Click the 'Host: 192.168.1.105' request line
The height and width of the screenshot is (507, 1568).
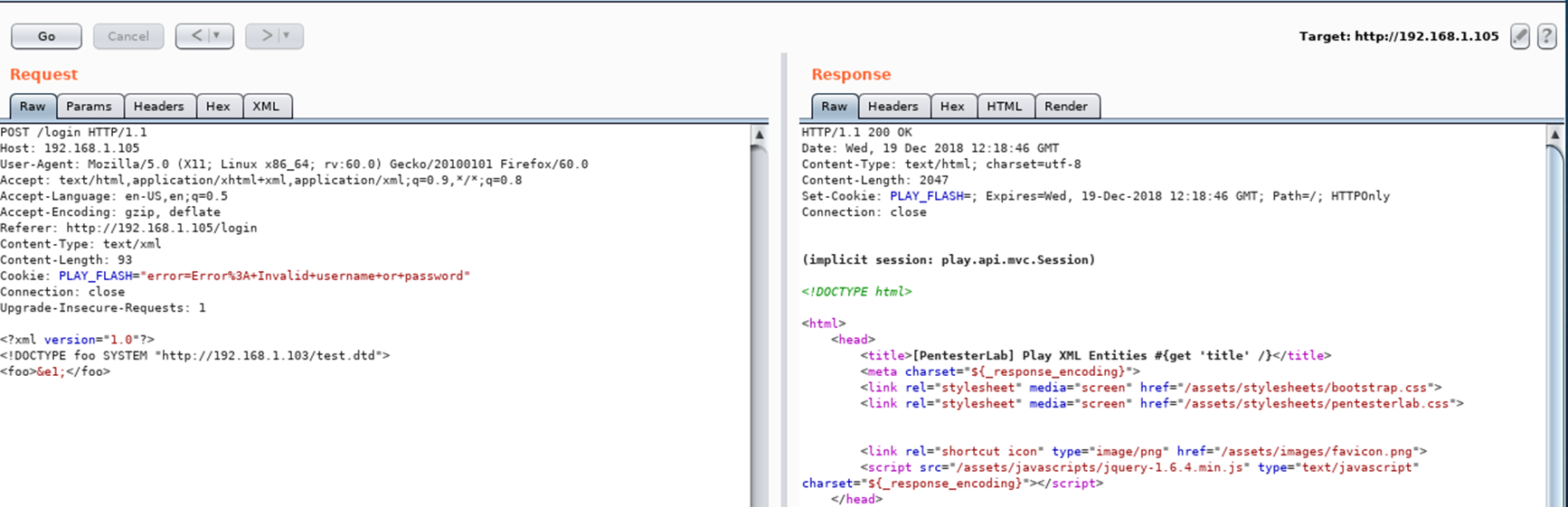[x=70, y=148]
